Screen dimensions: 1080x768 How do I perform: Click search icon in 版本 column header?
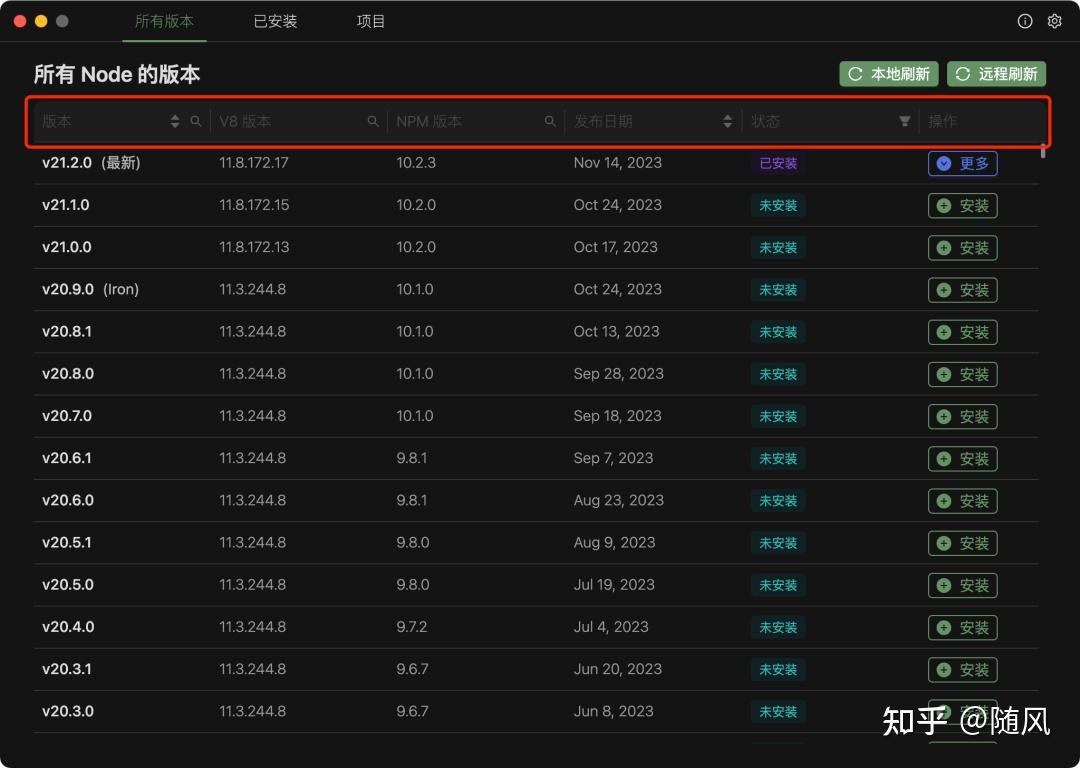pyautogui.click(x=196, y=121)
